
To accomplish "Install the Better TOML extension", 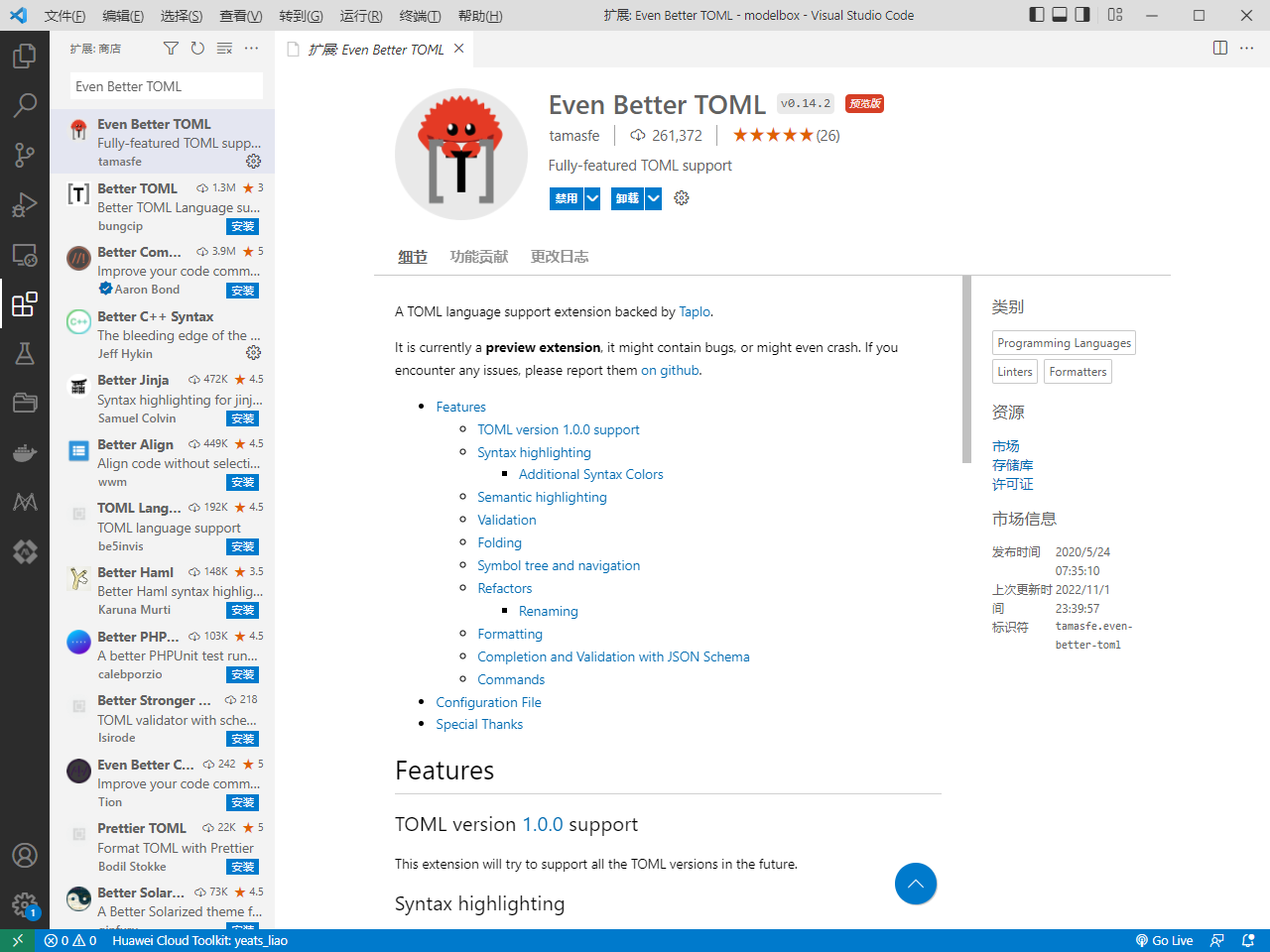I will click(x=243, y=226).
